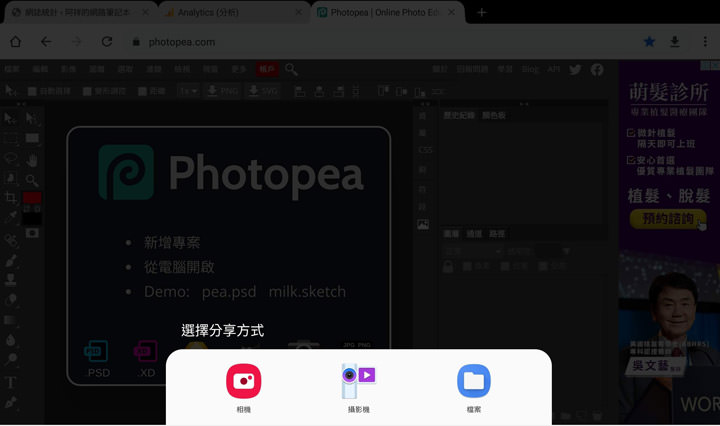720x426 pixels.
Task: Open the 檔案 (File) menu in Photopea
Action: pos(12,69)
